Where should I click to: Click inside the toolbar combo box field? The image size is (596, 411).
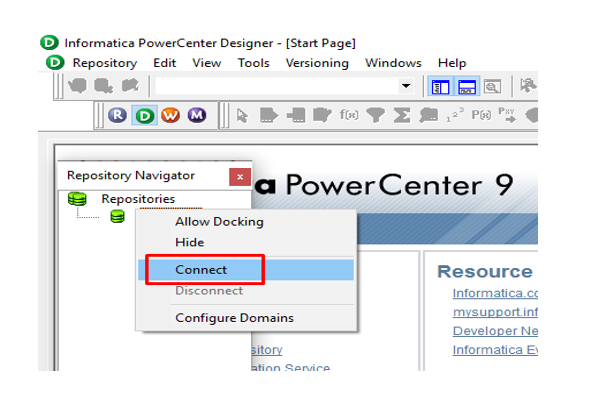pos(277,86)
